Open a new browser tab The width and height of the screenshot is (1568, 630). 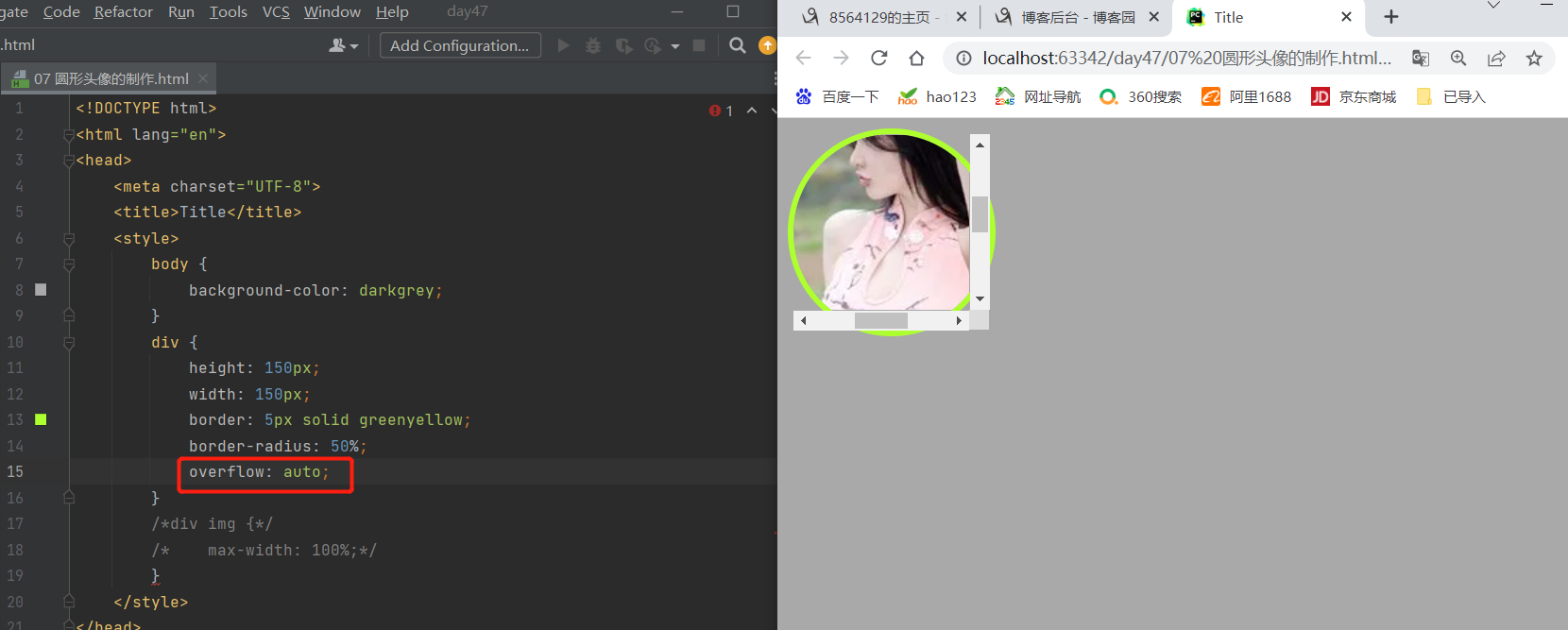[x=1390, y=17]
